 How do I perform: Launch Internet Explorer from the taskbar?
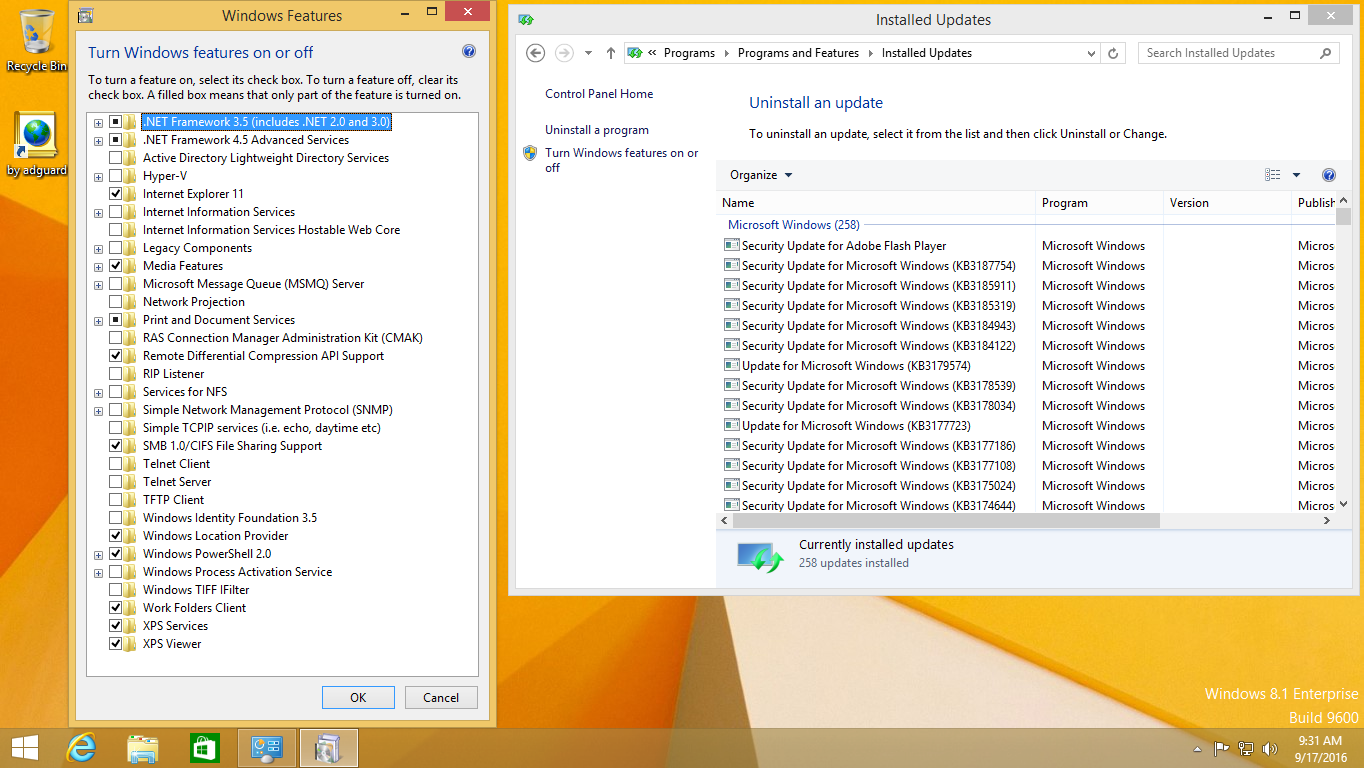[x=82, y=748]
